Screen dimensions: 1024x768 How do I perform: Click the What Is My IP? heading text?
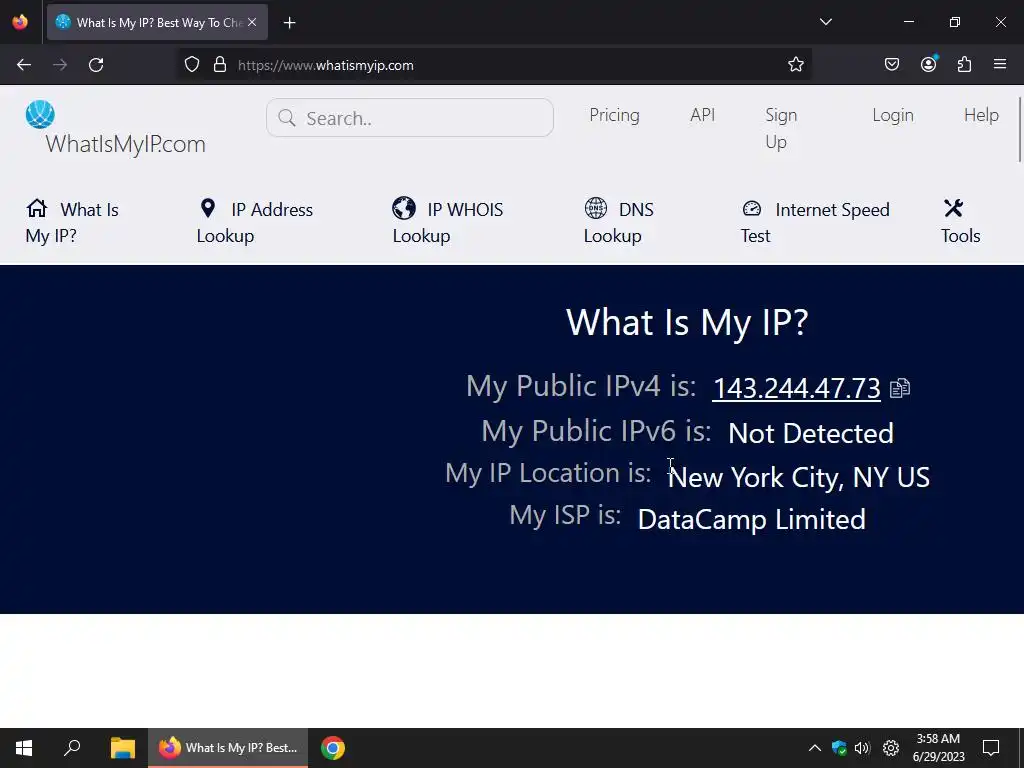(x=687, y=322)
